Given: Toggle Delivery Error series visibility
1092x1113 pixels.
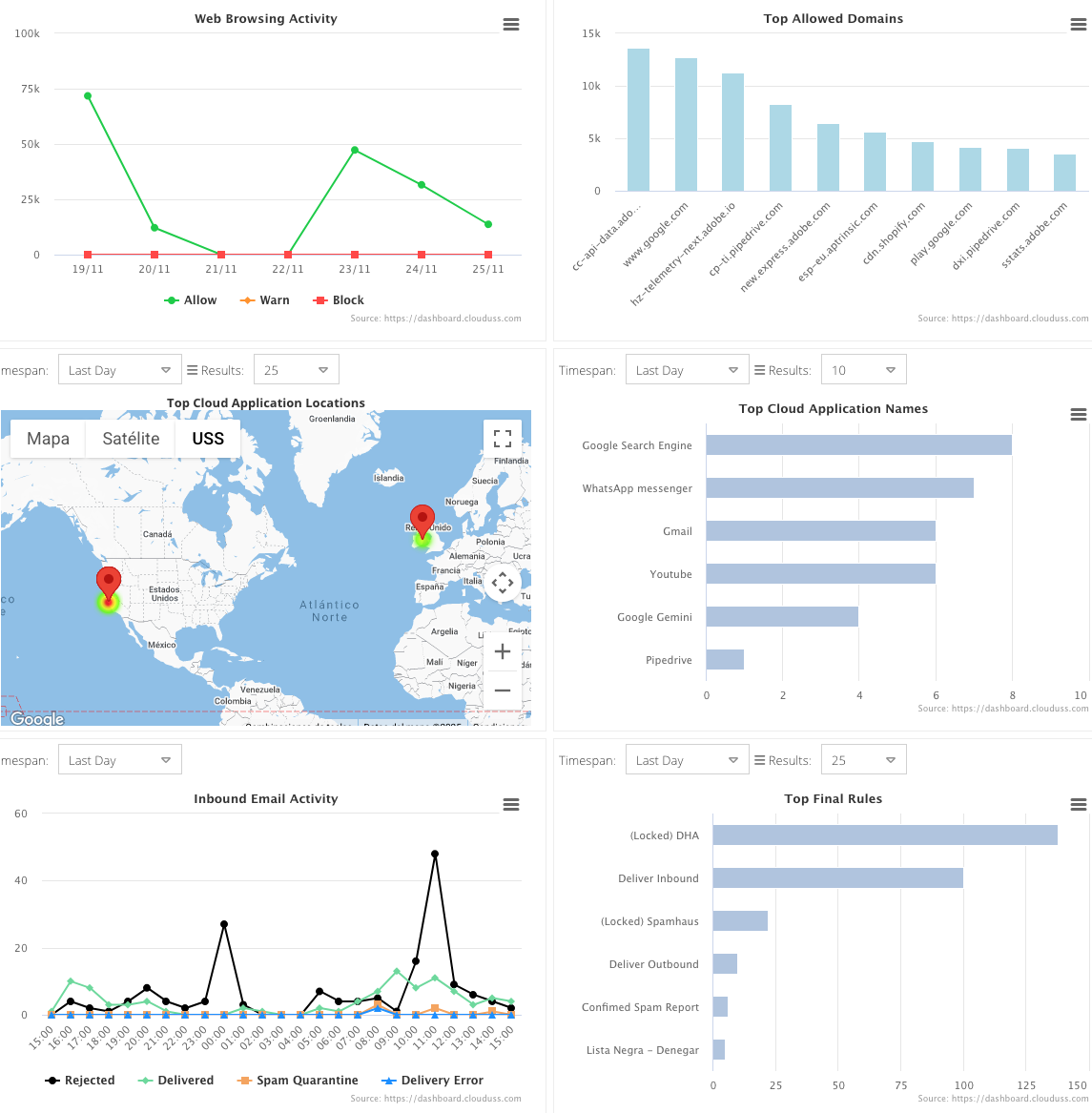Looking at the screenshot, I should [432, 1081].
